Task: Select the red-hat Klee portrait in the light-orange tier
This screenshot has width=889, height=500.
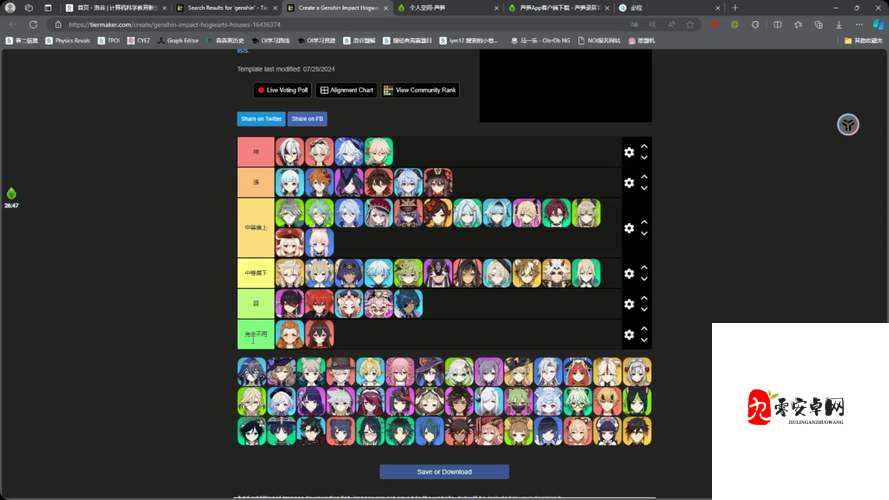Action: 290,243
